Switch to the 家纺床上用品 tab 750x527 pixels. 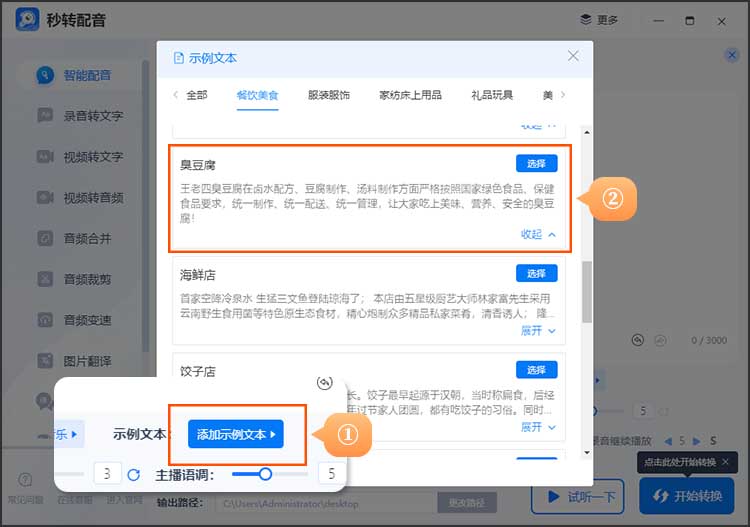(410, 95)
